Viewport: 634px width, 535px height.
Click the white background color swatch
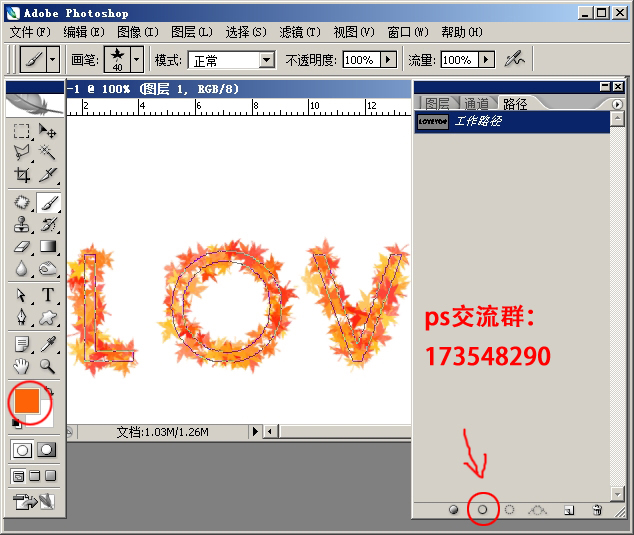(44, 419)
